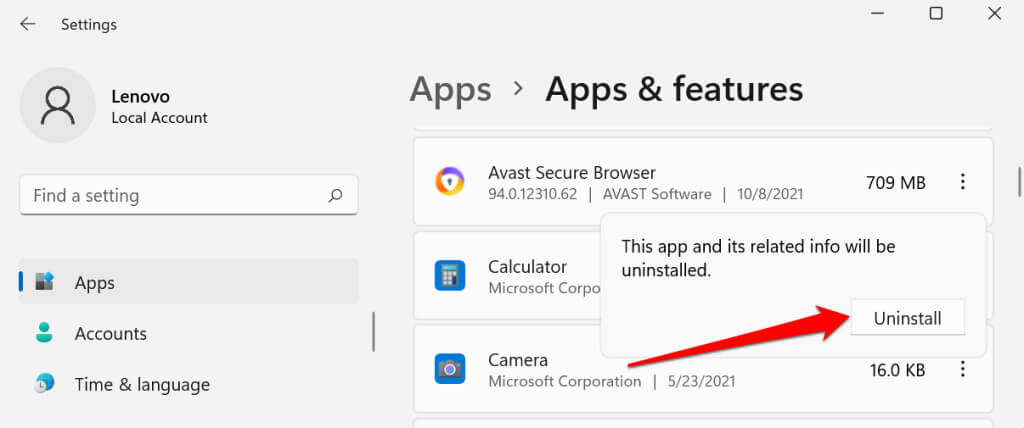The width and height of the screenshot is (1024, 428).
Task: Click the back arrow in Settings
Action: pos(28,23)
